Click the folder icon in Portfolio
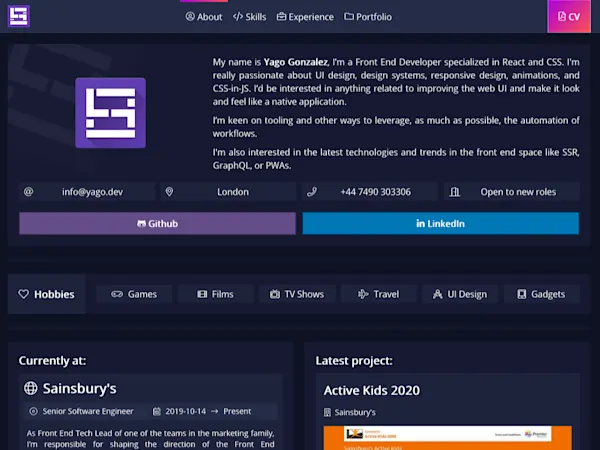Viewport: 600px width, 450px height. tap(349, 16)
